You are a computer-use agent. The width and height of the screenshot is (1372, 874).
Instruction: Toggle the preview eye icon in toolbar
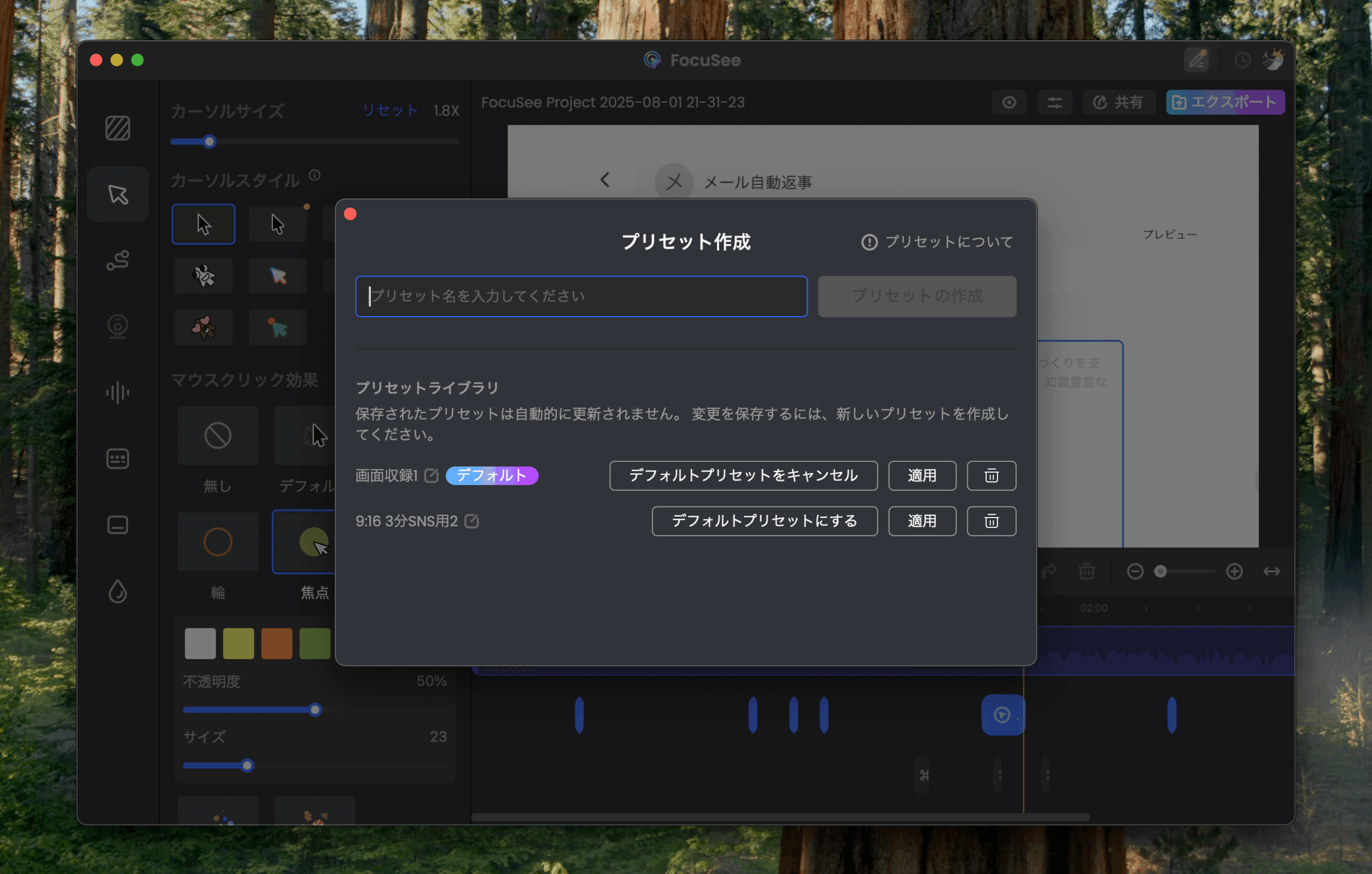coord(1009,102)
